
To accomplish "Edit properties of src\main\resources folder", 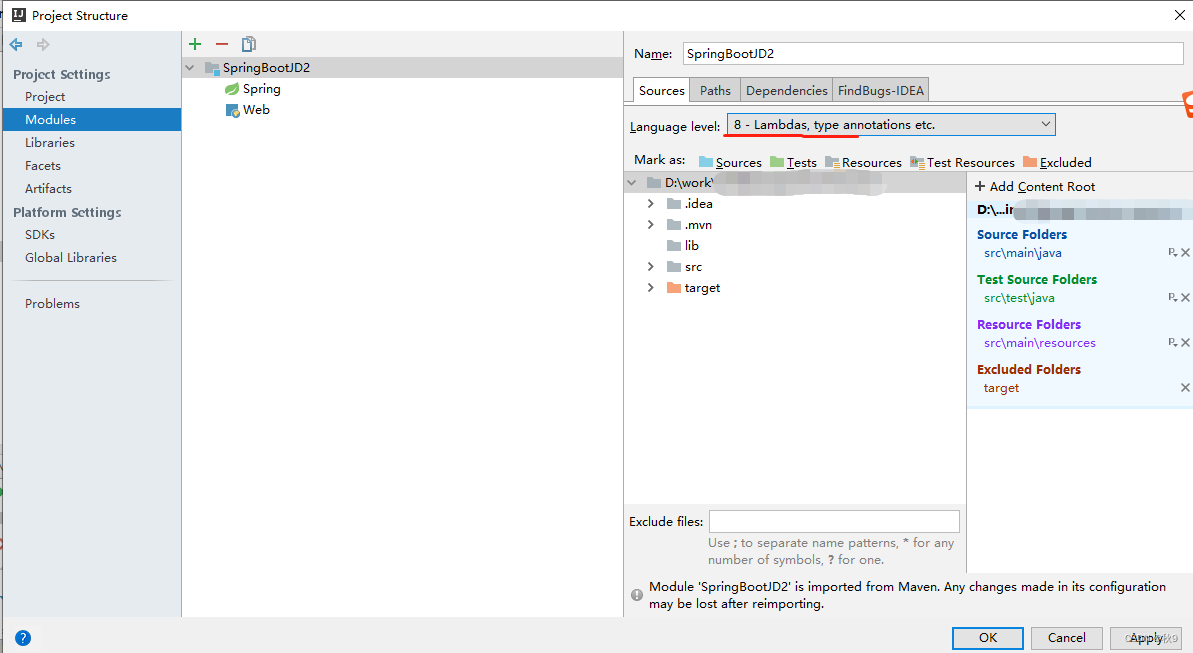I will pos(1172,342).
